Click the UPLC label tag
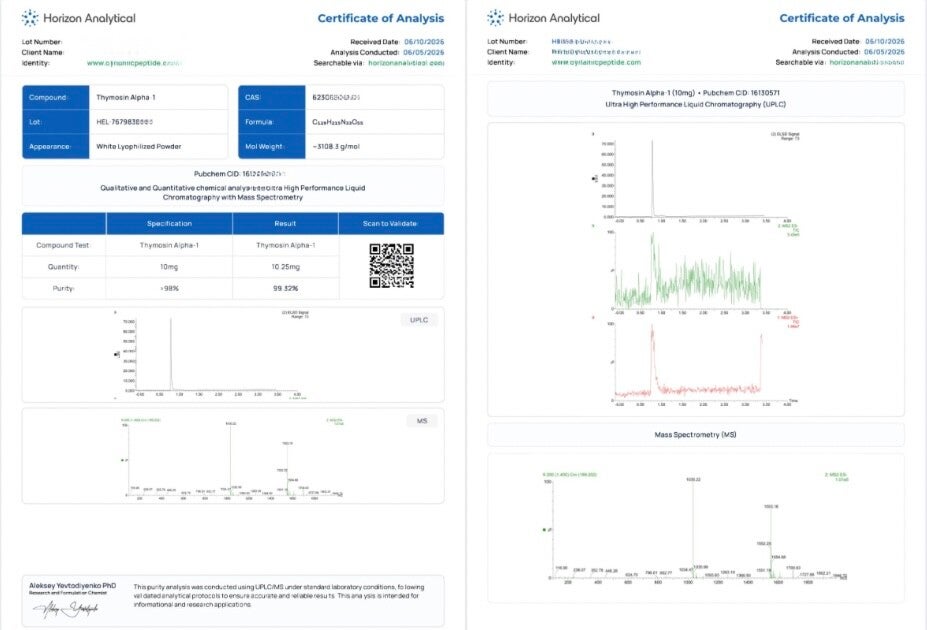927x630 pixels. 419,320
